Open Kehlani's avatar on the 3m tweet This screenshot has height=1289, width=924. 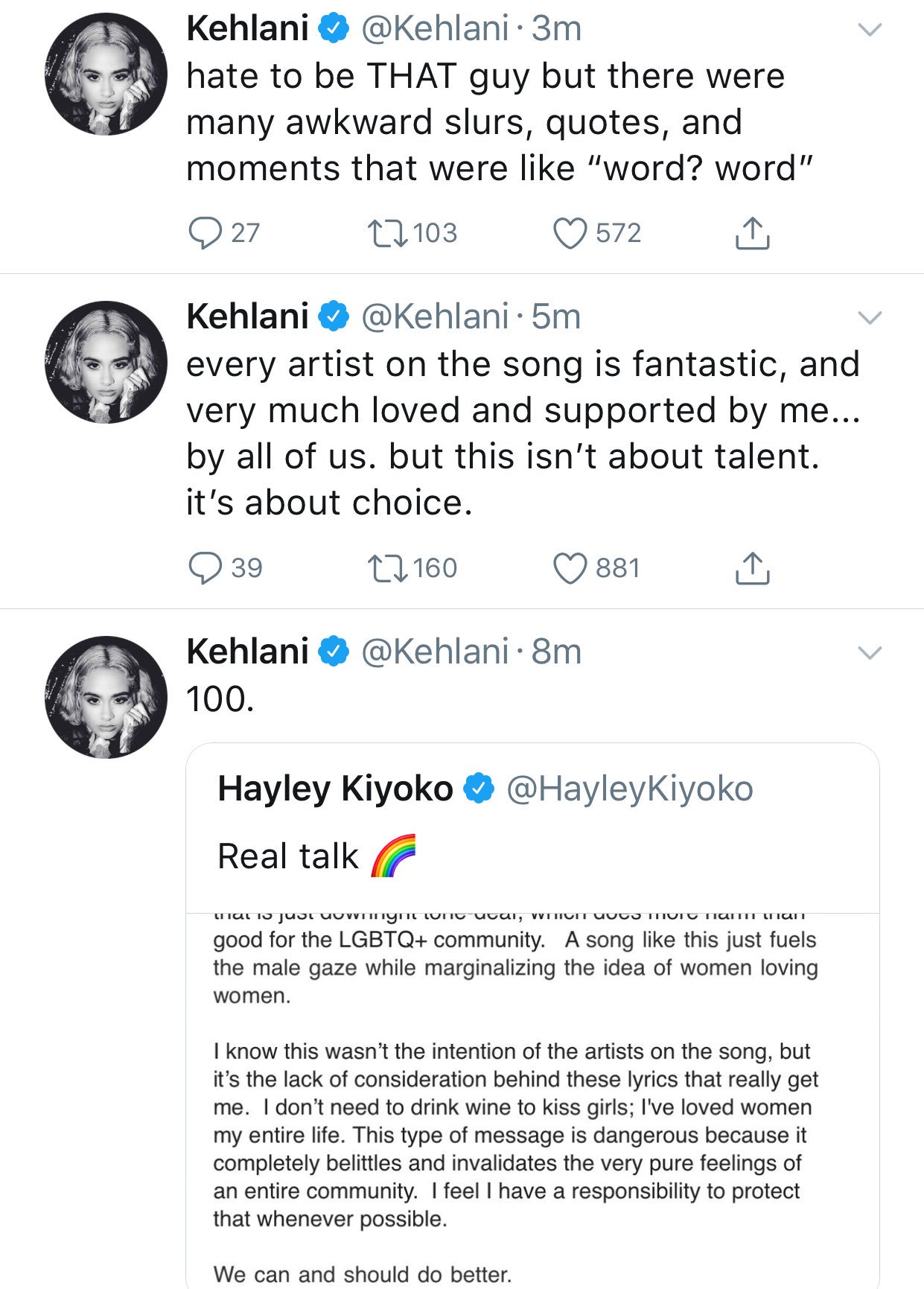pos(106,74)
